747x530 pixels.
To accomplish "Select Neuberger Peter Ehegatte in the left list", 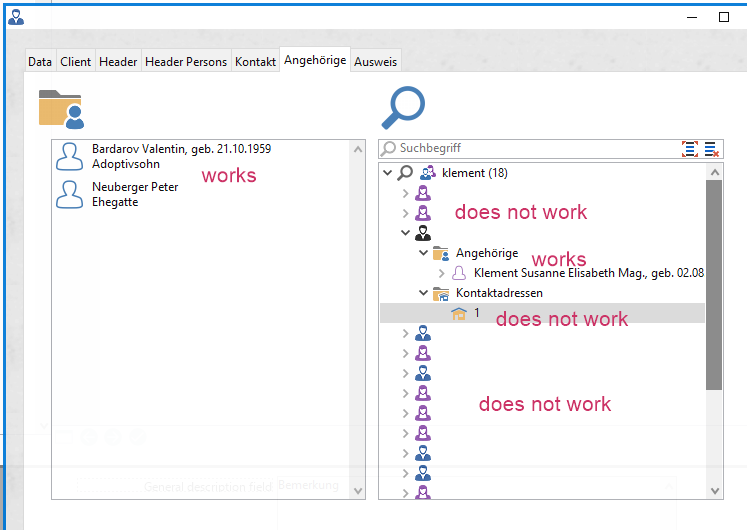I will pos(135,194).
